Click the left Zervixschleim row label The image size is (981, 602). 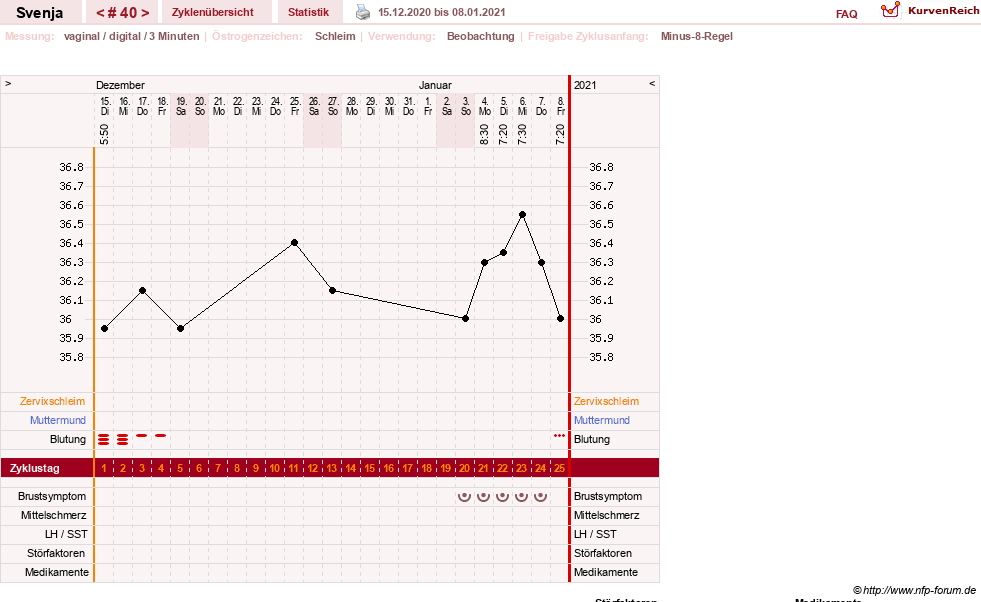coord(53,401)
